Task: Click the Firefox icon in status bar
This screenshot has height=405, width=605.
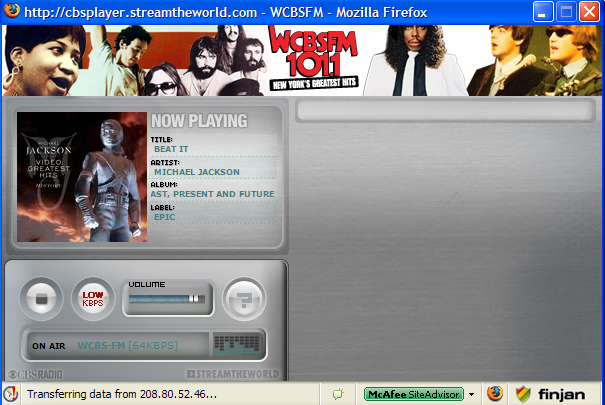Action: pyautogui.click(x=495, y=394)
